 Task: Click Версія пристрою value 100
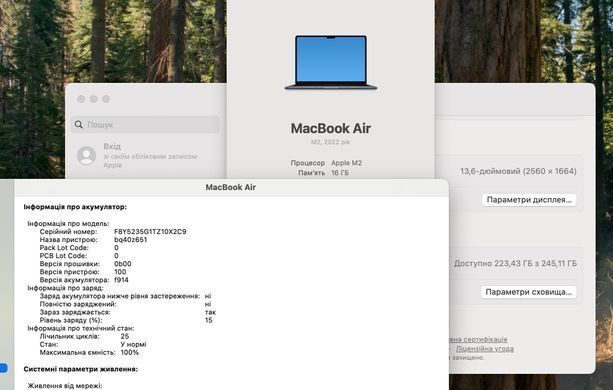pyautogui.click(x=120, y=272)
